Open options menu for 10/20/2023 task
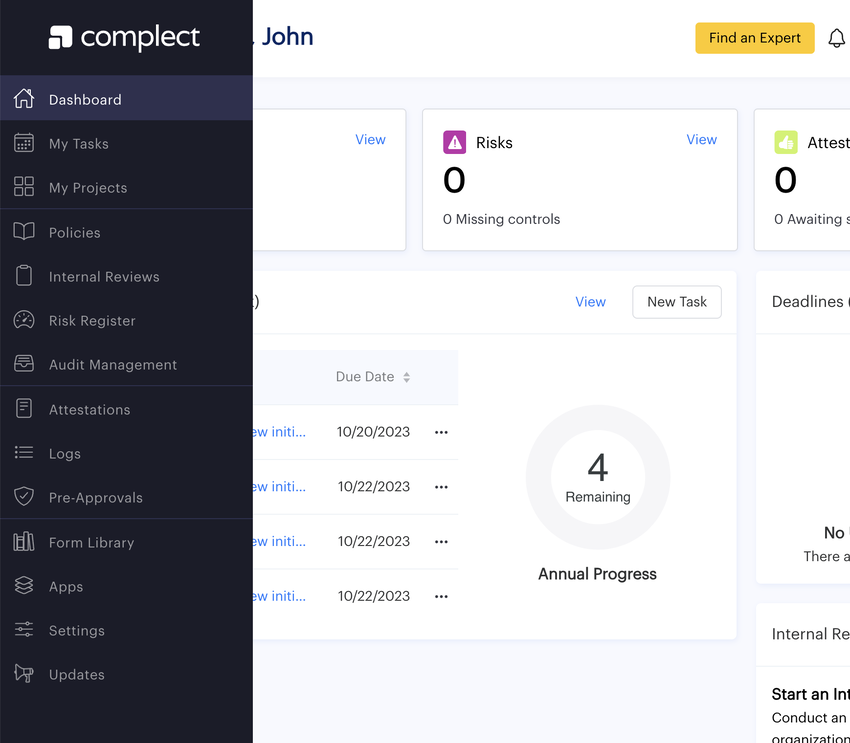The height and width of the screenshot is (743, 850). point(441,432)
